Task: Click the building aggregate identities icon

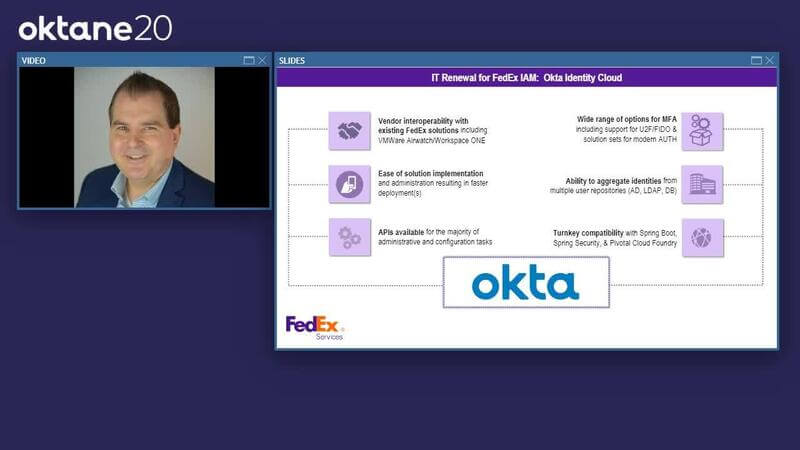Action: (x=702, y=184)
